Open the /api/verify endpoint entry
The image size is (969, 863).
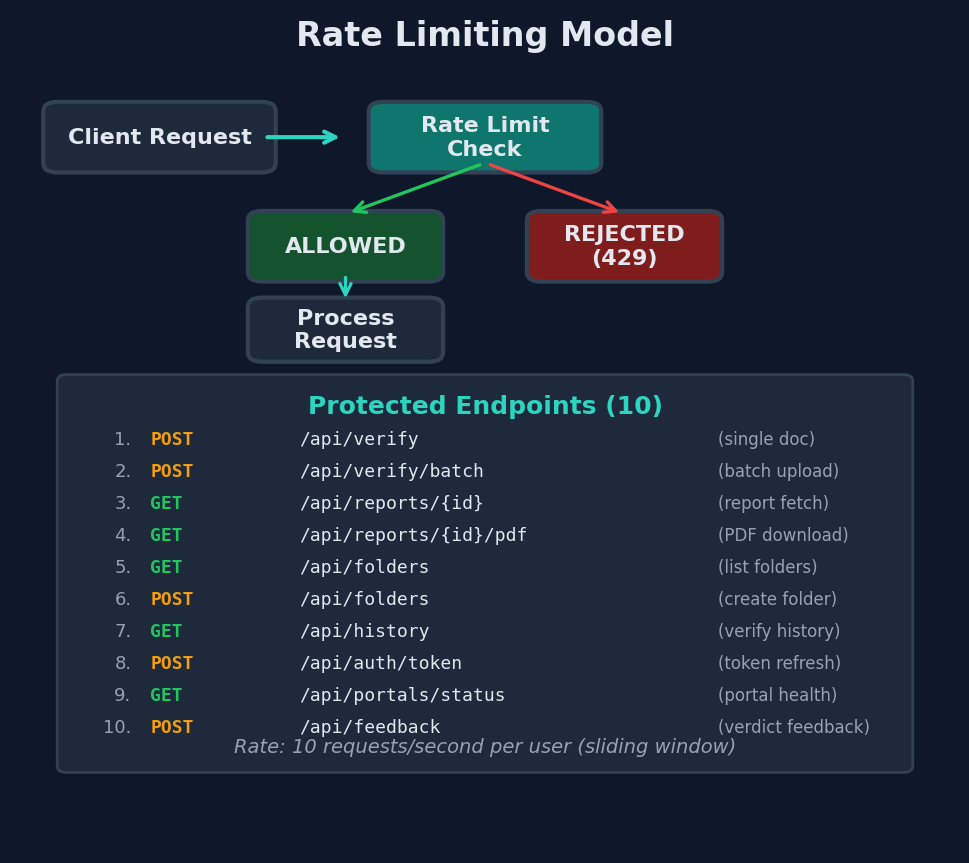359,438
